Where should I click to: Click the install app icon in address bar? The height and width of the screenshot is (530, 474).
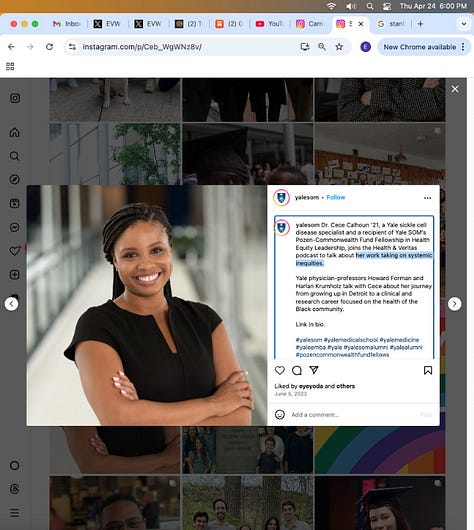(305, 47)
